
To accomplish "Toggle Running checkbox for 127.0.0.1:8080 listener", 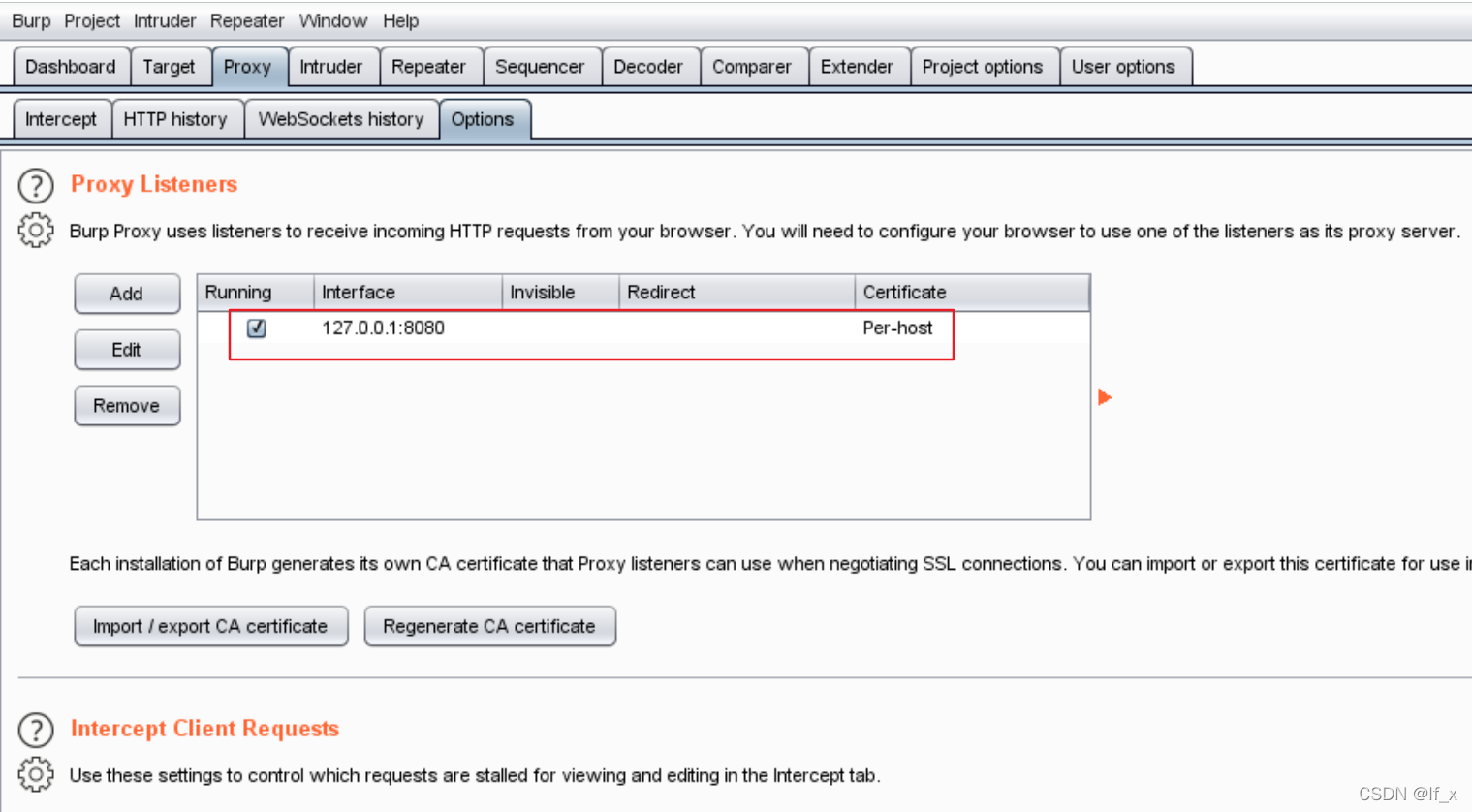I will 257,328.
